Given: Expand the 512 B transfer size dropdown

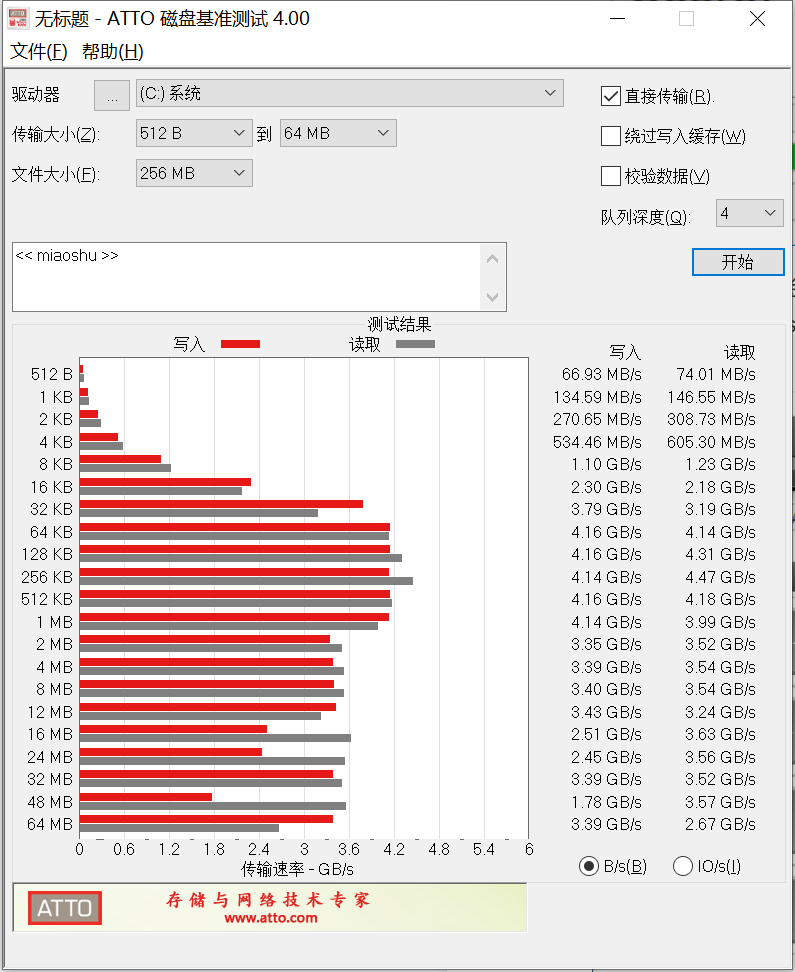Looking at the screenshot, I should point(194,133).
